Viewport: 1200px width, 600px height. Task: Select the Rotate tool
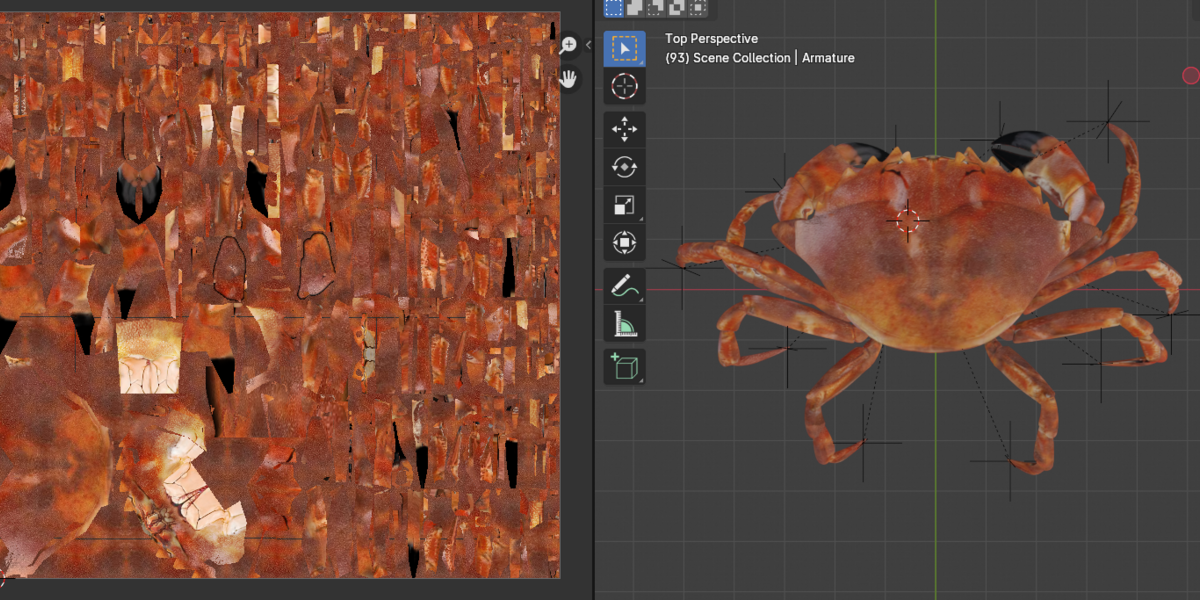624,167
